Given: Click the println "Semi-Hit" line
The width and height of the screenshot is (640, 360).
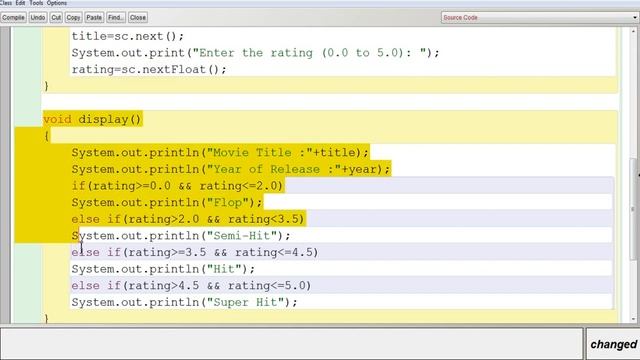Looking at the screenshot, I should (181, 236).
